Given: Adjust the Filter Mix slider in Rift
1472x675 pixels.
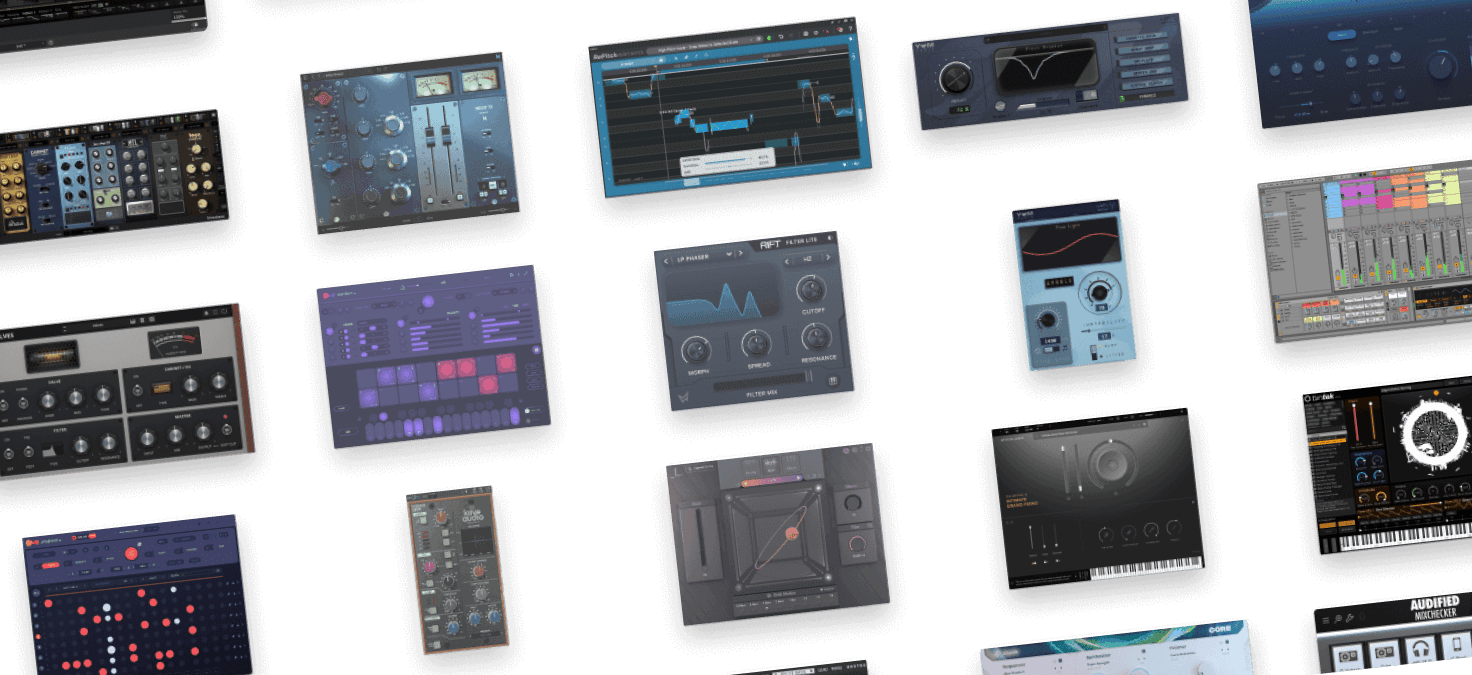Looking at the screenshot, I should (760, 381).
